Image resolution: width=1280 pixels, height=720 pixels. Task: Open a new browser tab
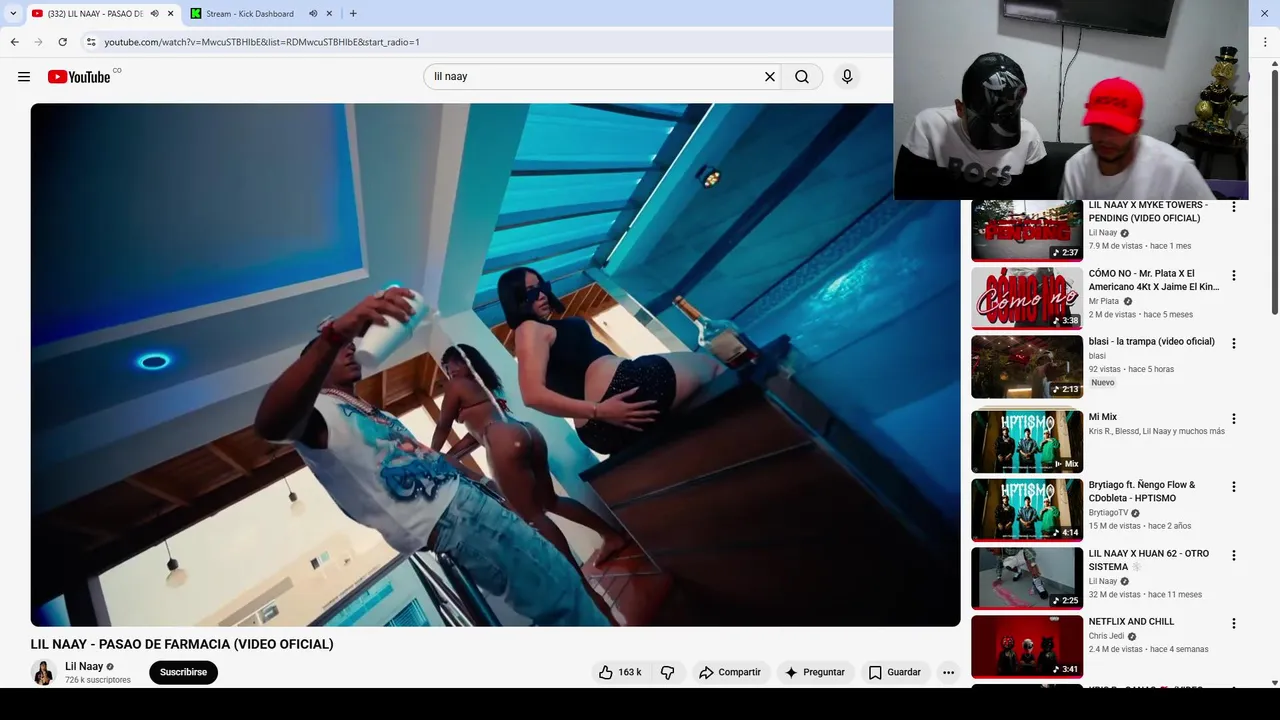tap(353, 14)
